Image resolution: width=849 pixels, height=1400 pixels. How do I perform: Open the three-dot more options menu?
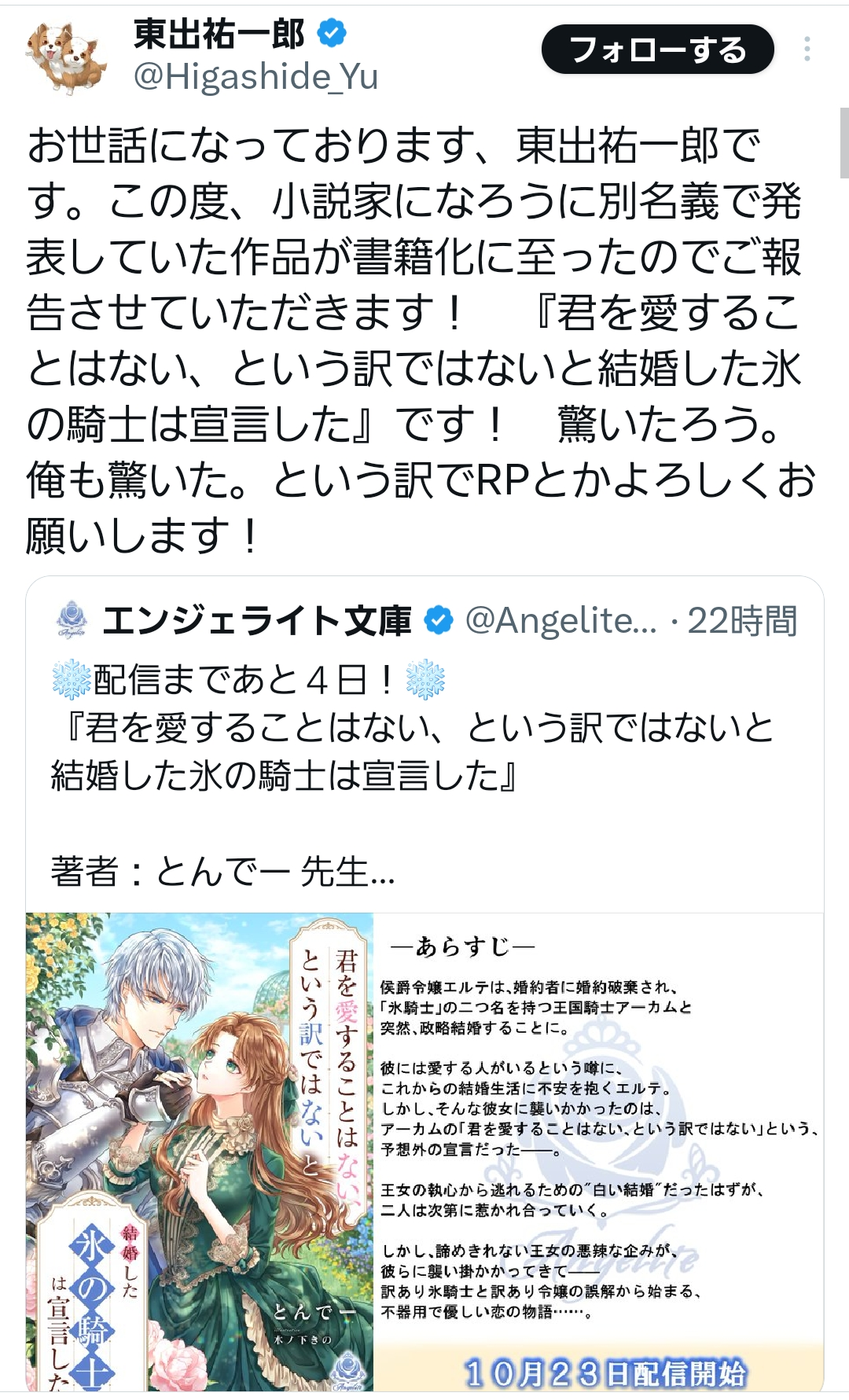(x=807, y=49)
